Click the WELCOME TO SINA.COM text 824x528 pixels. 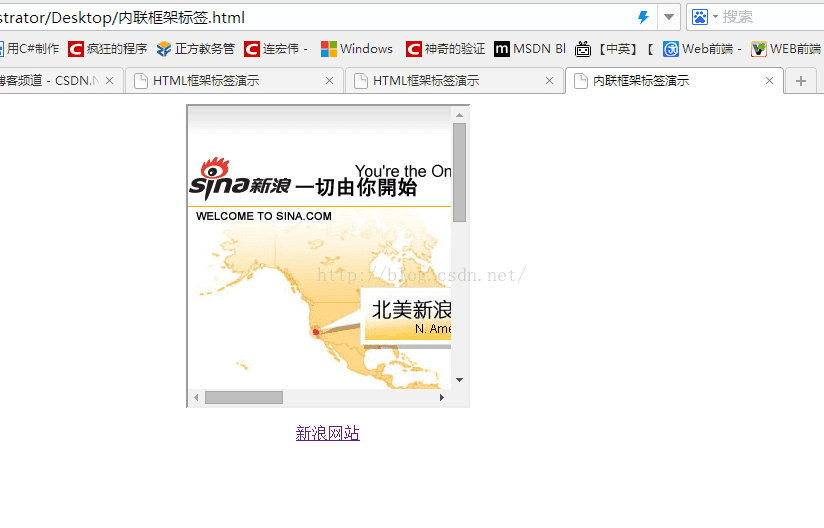(264, 216)
